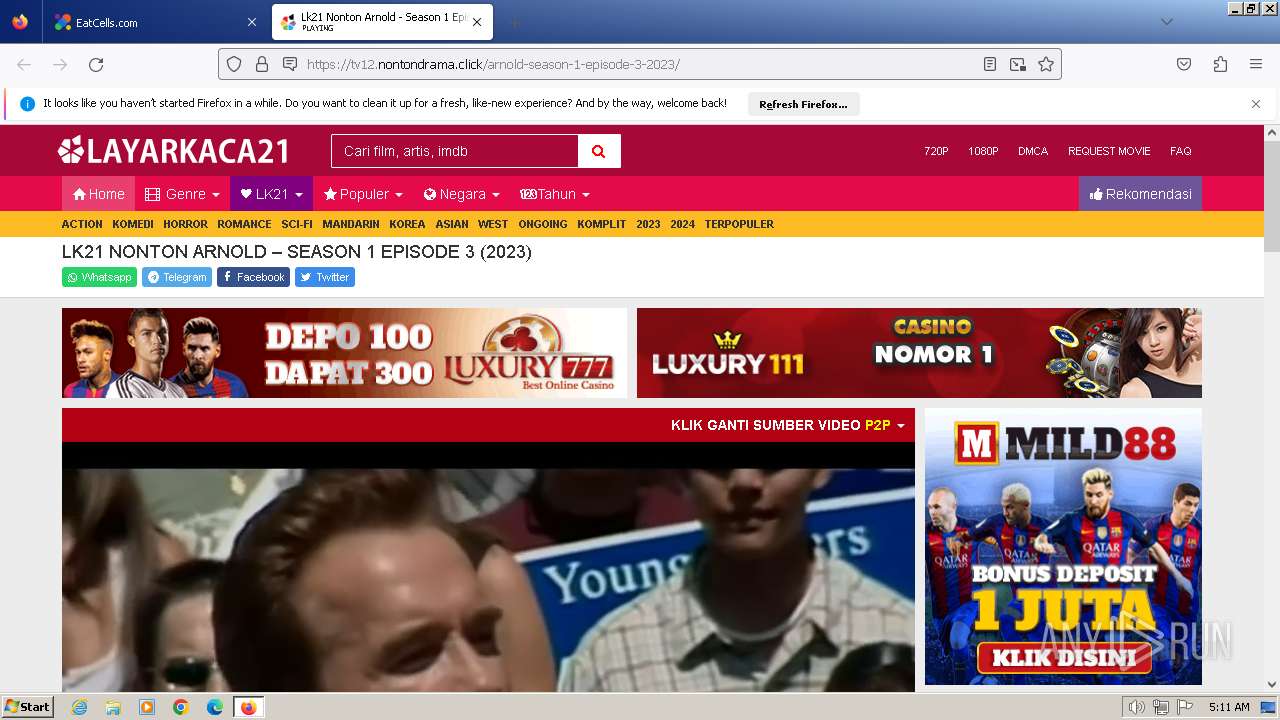Select TERPOPULER category in yellow bar
Screen dimensions: 1280x720
[739, 224]
